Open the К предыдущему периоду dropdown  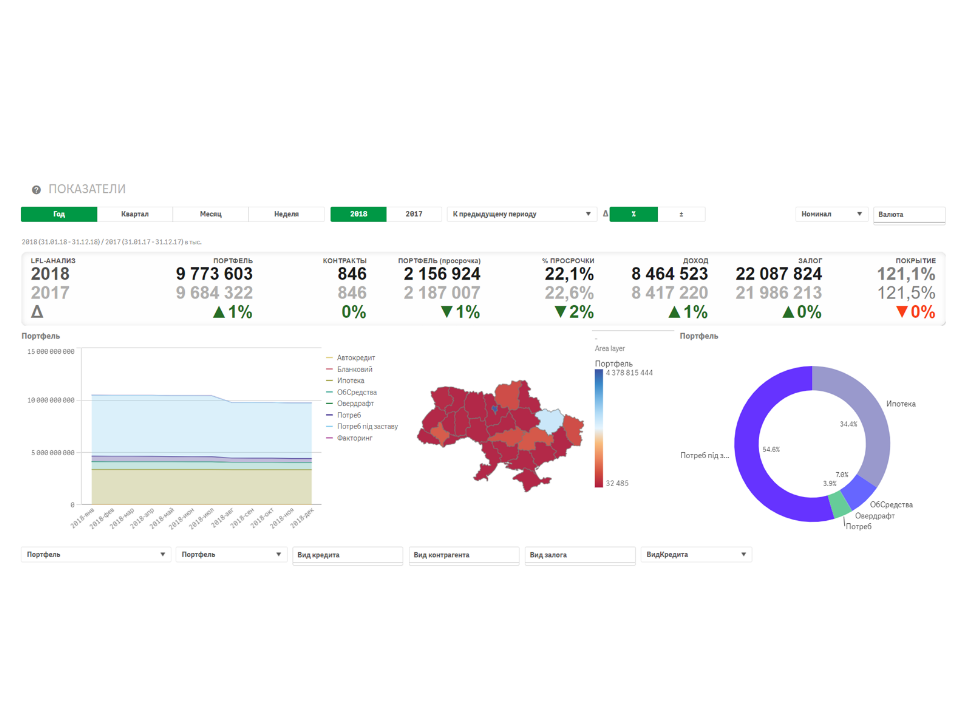coord(522,214)
